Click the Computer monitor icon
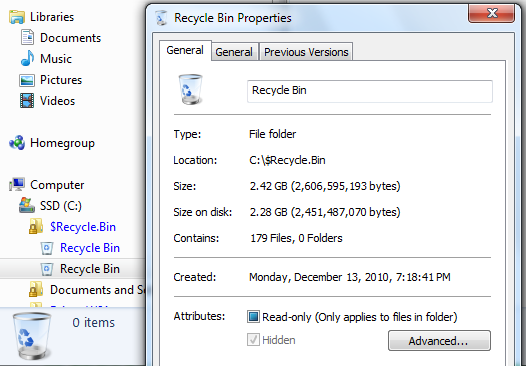 [17, 184]
